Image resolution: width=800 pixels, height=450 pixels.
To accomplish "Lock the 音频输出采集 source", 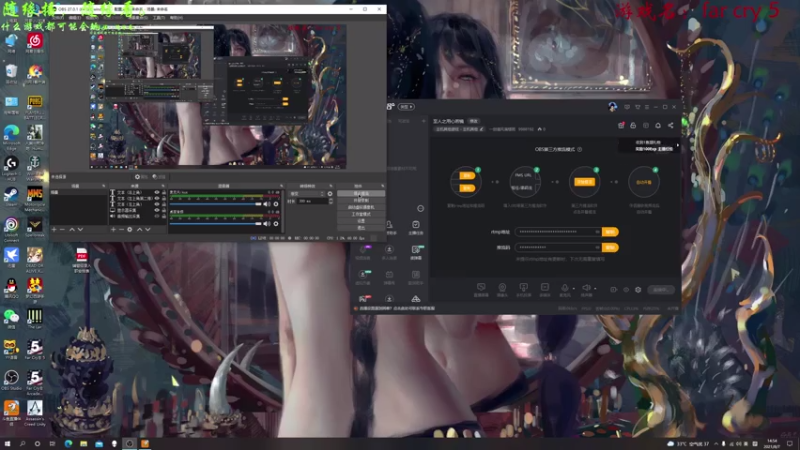I will [x=163, y=216].
